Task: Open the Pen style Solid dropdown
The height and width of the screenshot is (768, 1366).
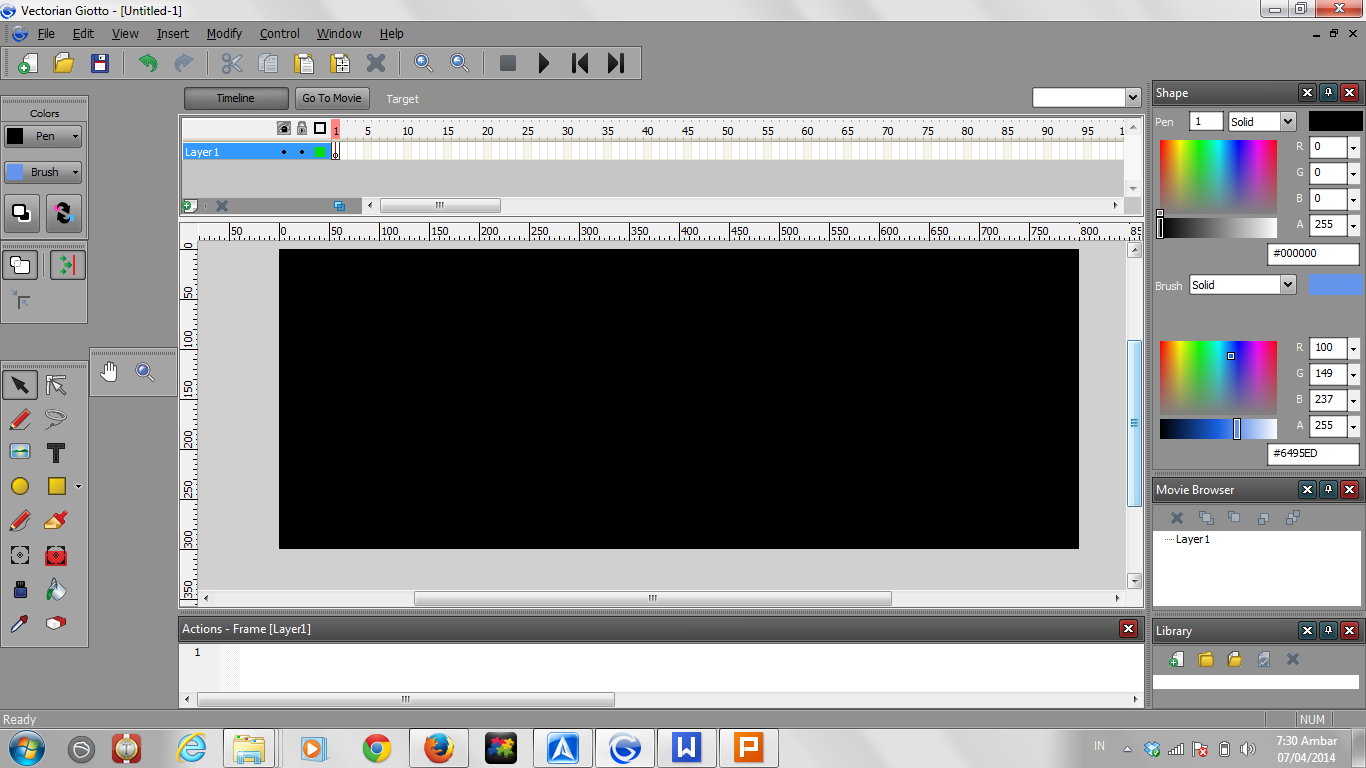Action: (1262, 120)
